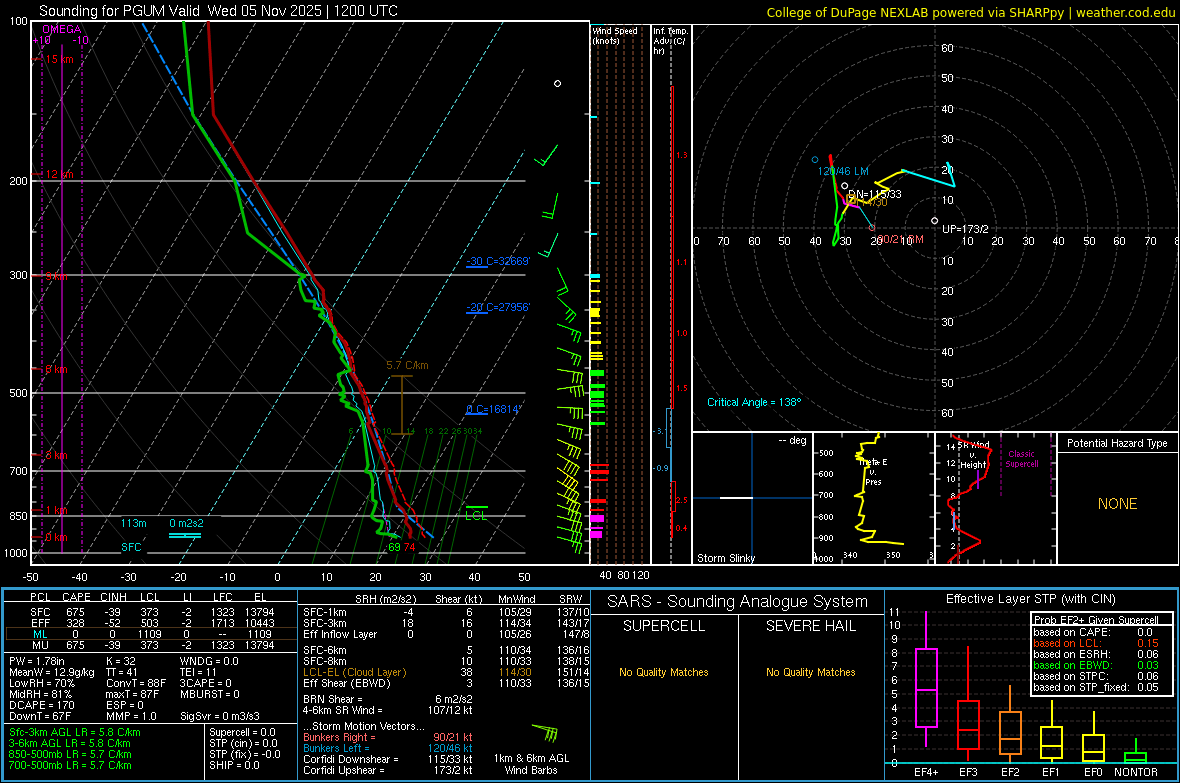Click the Potential Hazard Type header
The image size is (1180, 783).
click(1117, 443)
